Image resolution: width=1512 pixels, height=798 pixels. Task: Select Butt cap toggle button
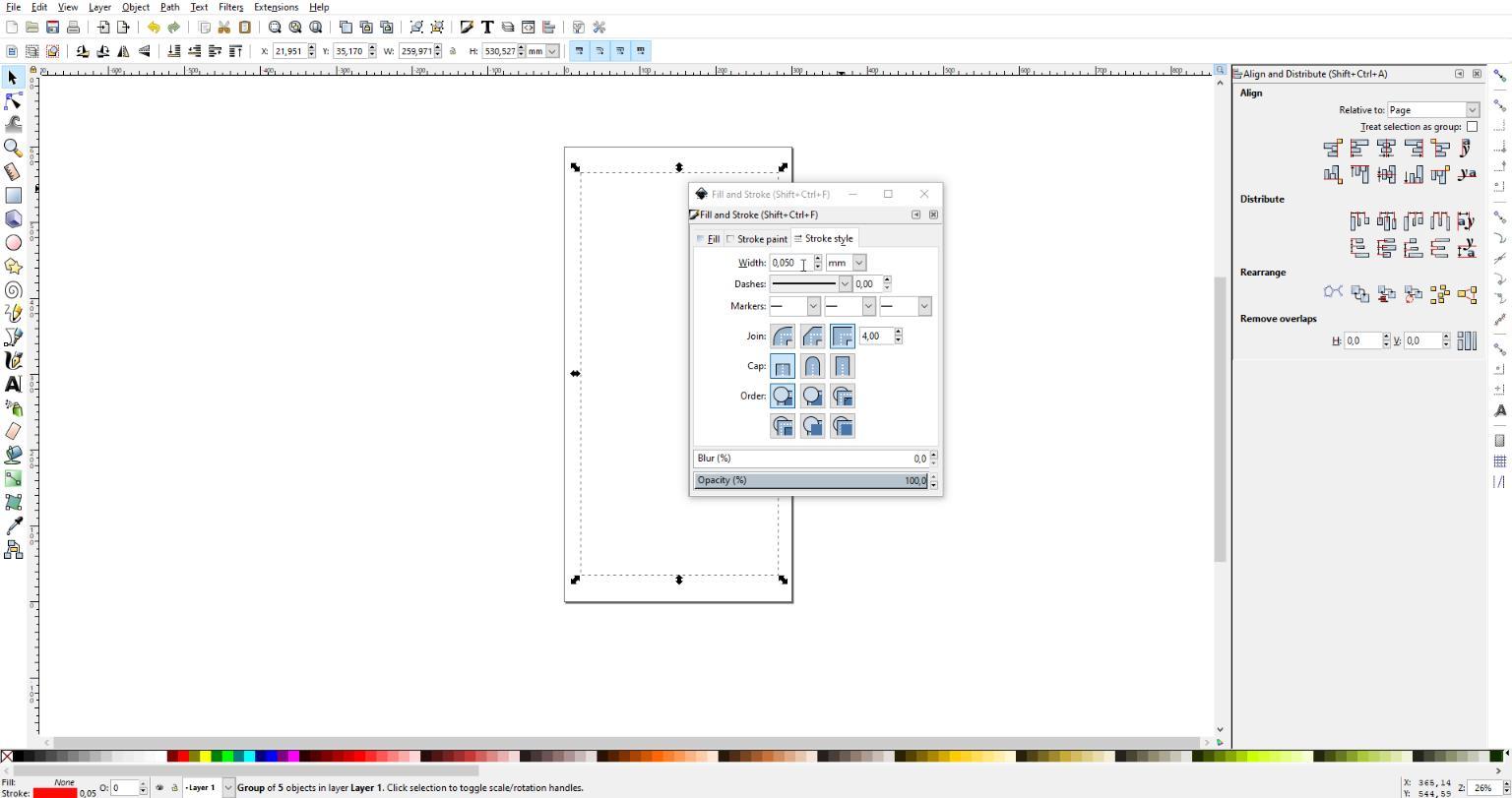click(783, 366)
